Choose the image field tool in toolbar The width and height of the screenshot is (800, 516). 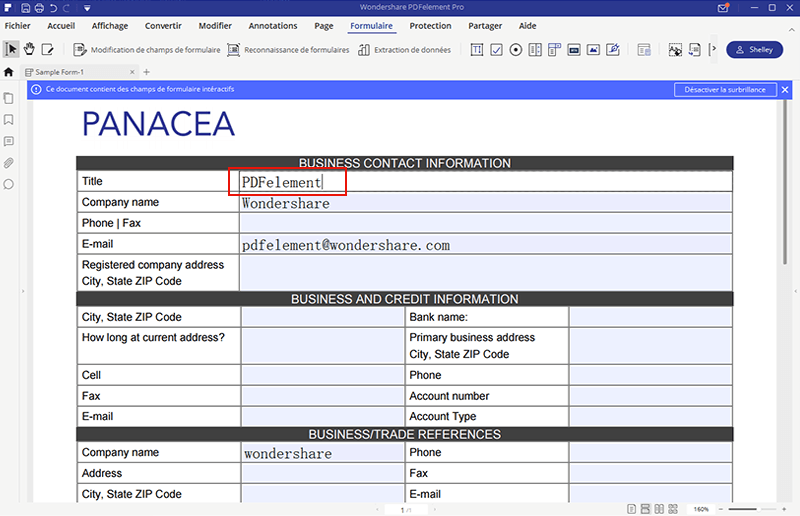[x=594, y=49]
